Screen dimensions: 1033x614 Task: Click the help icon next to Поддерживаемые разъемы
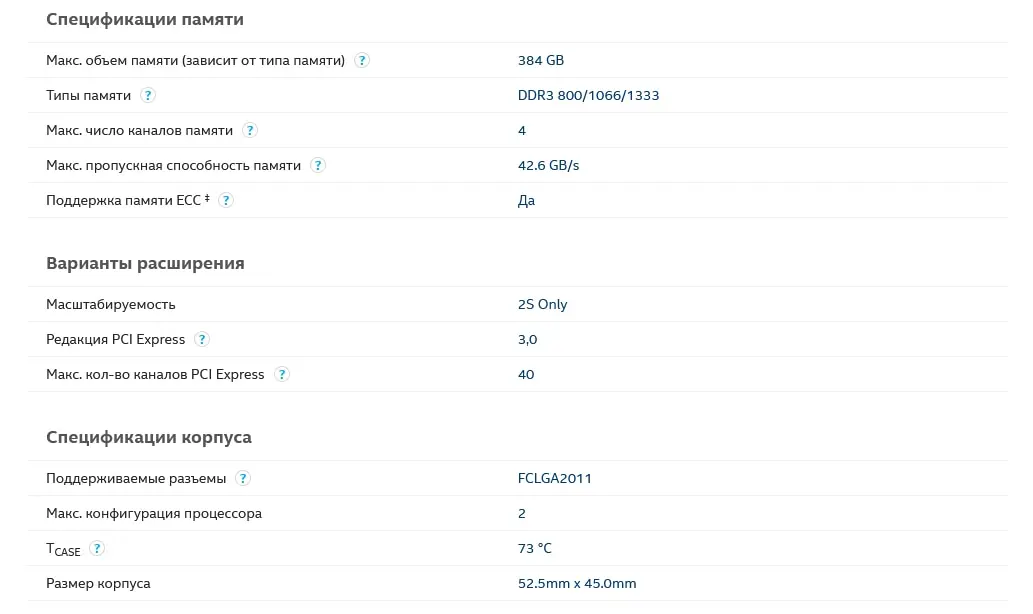(x=243, y=478)
